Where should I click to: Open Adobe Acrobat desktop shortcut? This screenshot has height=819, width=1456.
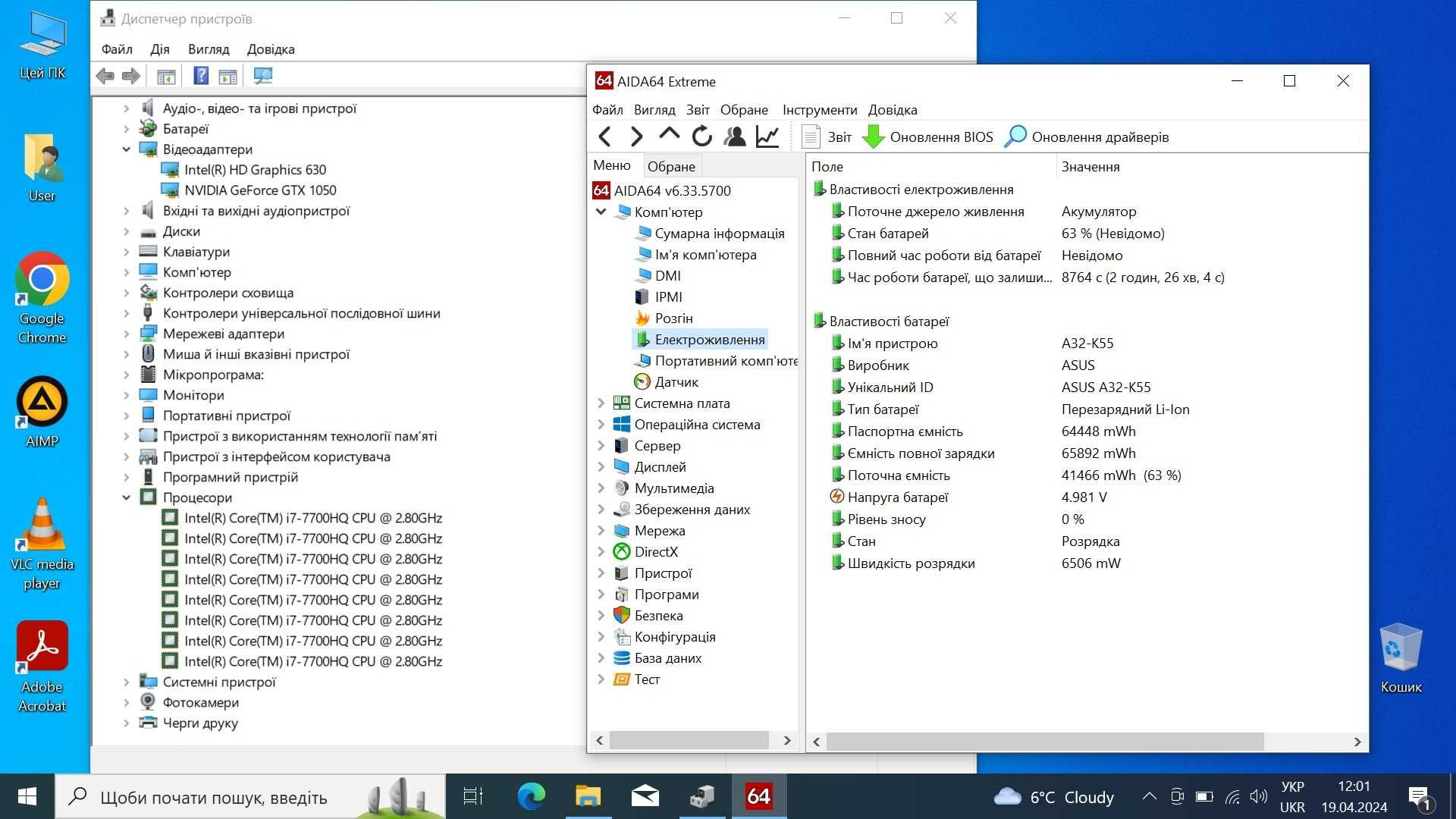42,667
